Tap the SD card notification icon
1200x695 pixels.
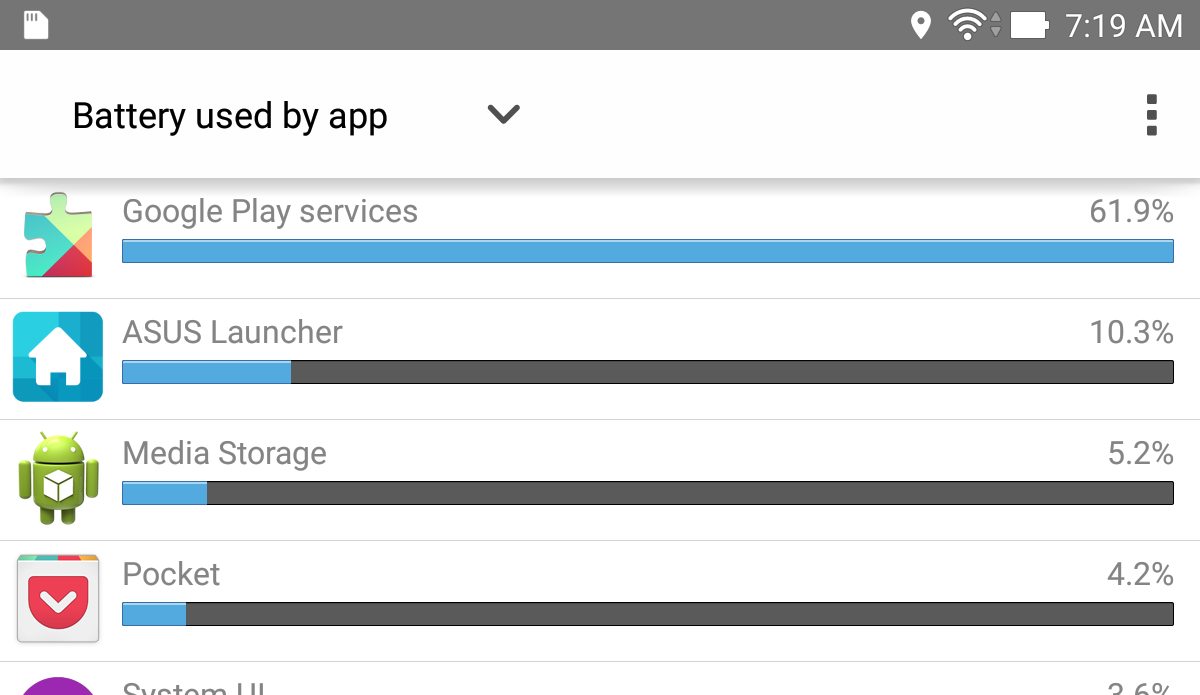(36, 25)
